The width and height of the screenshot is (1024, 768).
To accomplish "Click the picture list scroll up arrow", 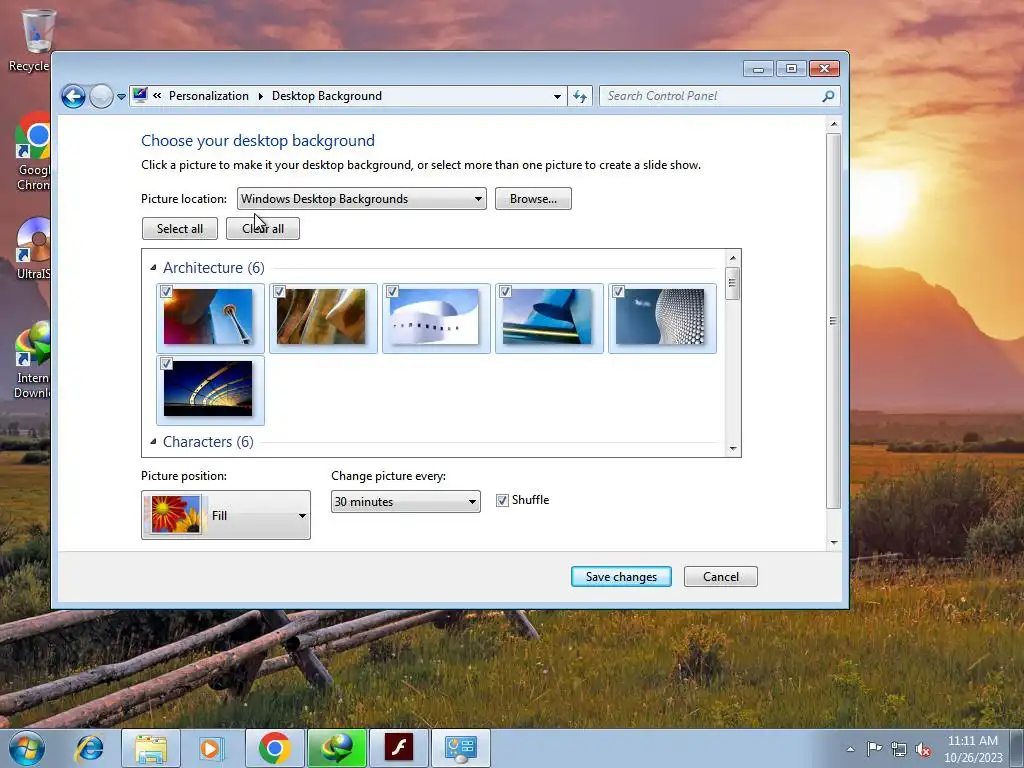I will [733, 258].
